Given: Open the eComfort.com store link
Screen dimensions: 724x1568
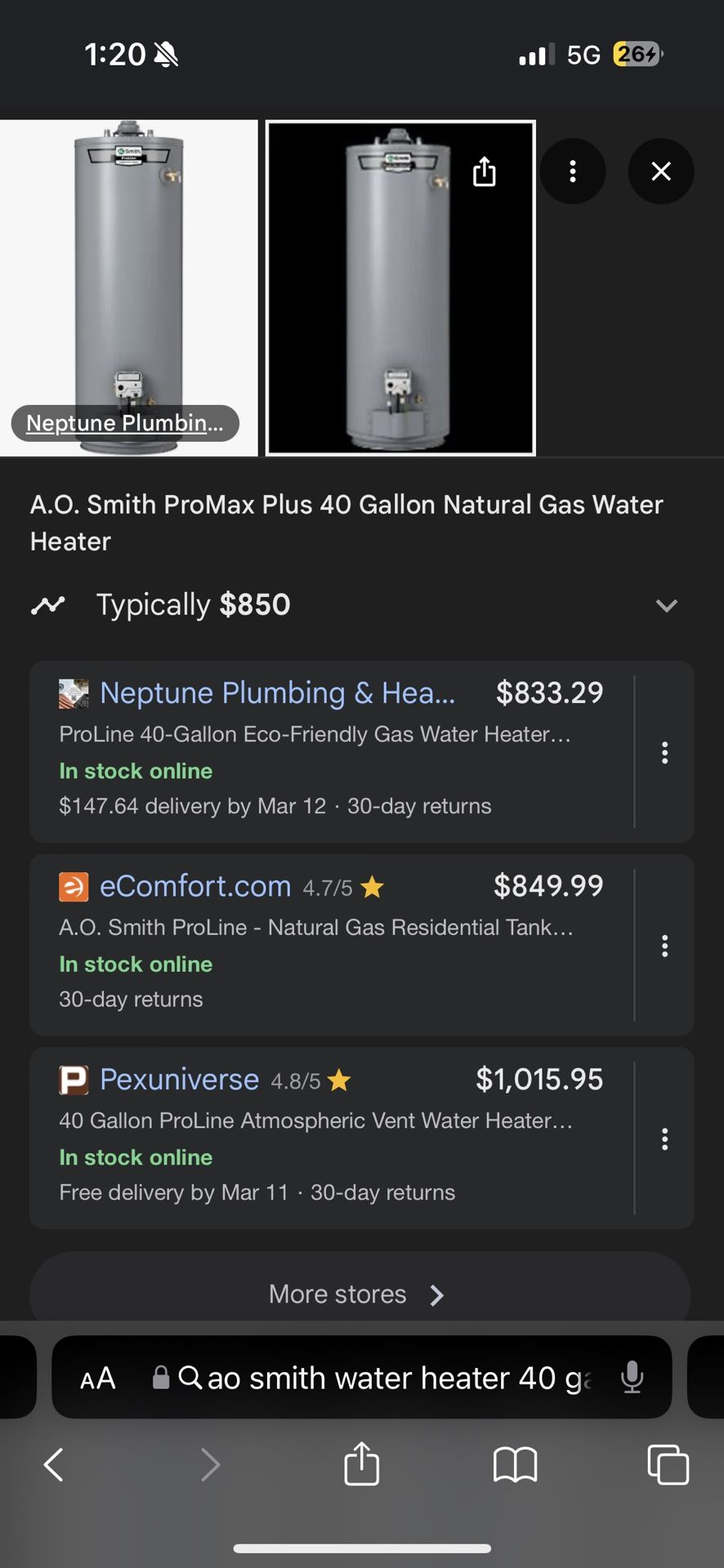Looking at the screenshot, I should pyautogui.click(x=195, y=886).
